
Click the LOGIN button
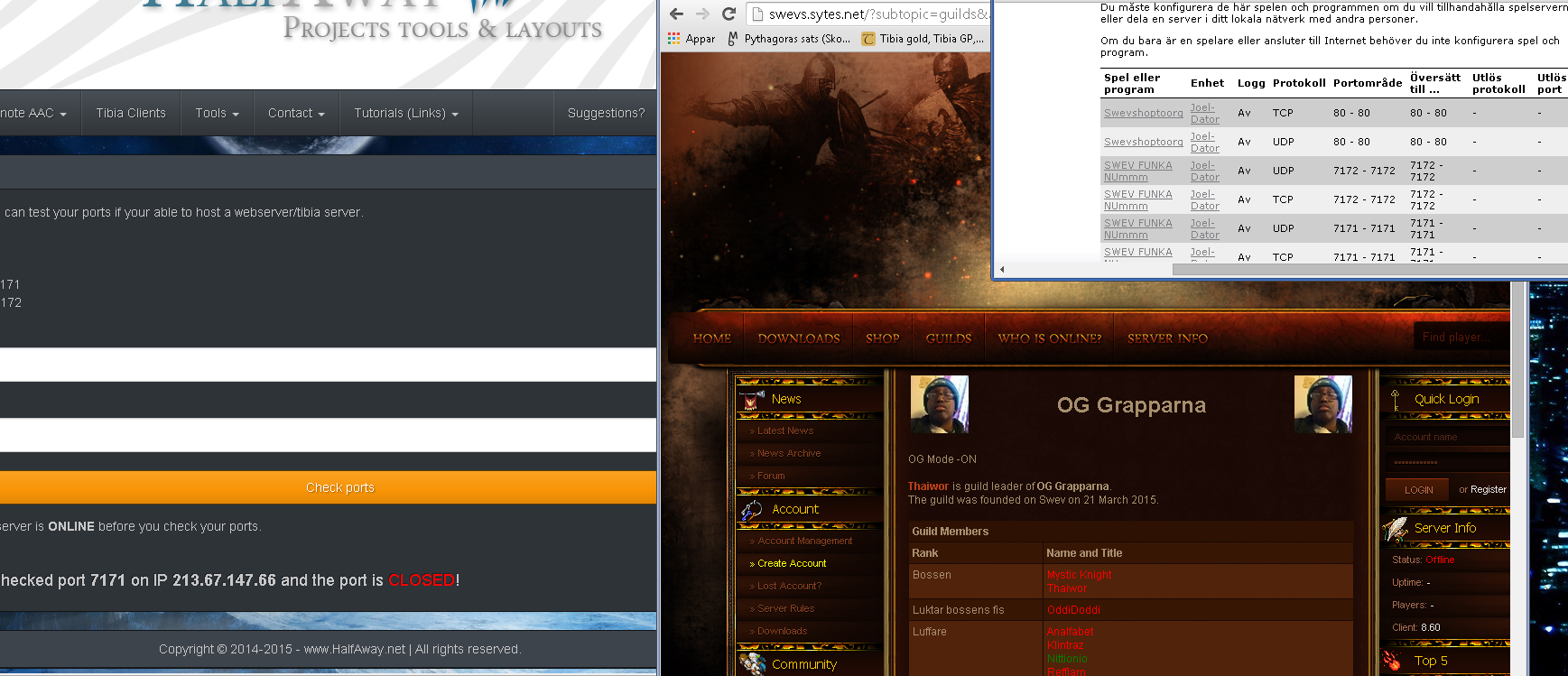[1418, 489]
